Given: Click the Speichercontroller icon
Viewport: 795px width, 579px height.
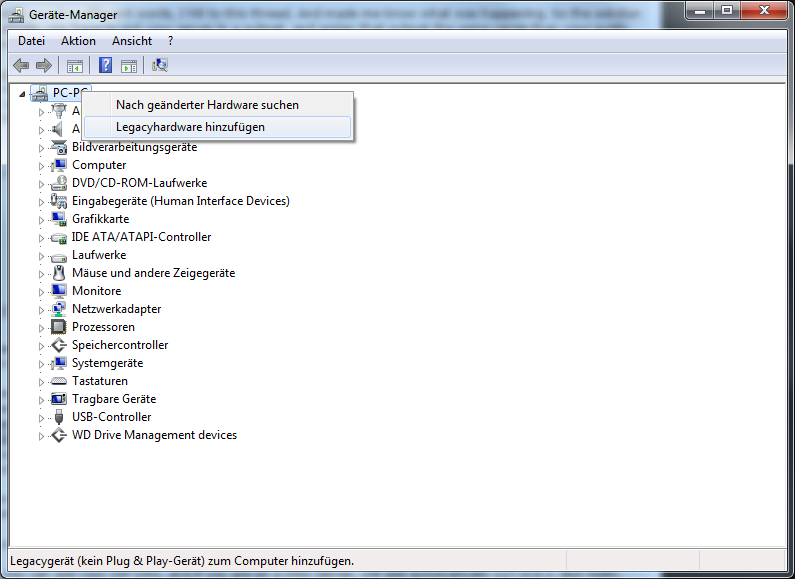Looking at the screenshot, I should (59, 345).
